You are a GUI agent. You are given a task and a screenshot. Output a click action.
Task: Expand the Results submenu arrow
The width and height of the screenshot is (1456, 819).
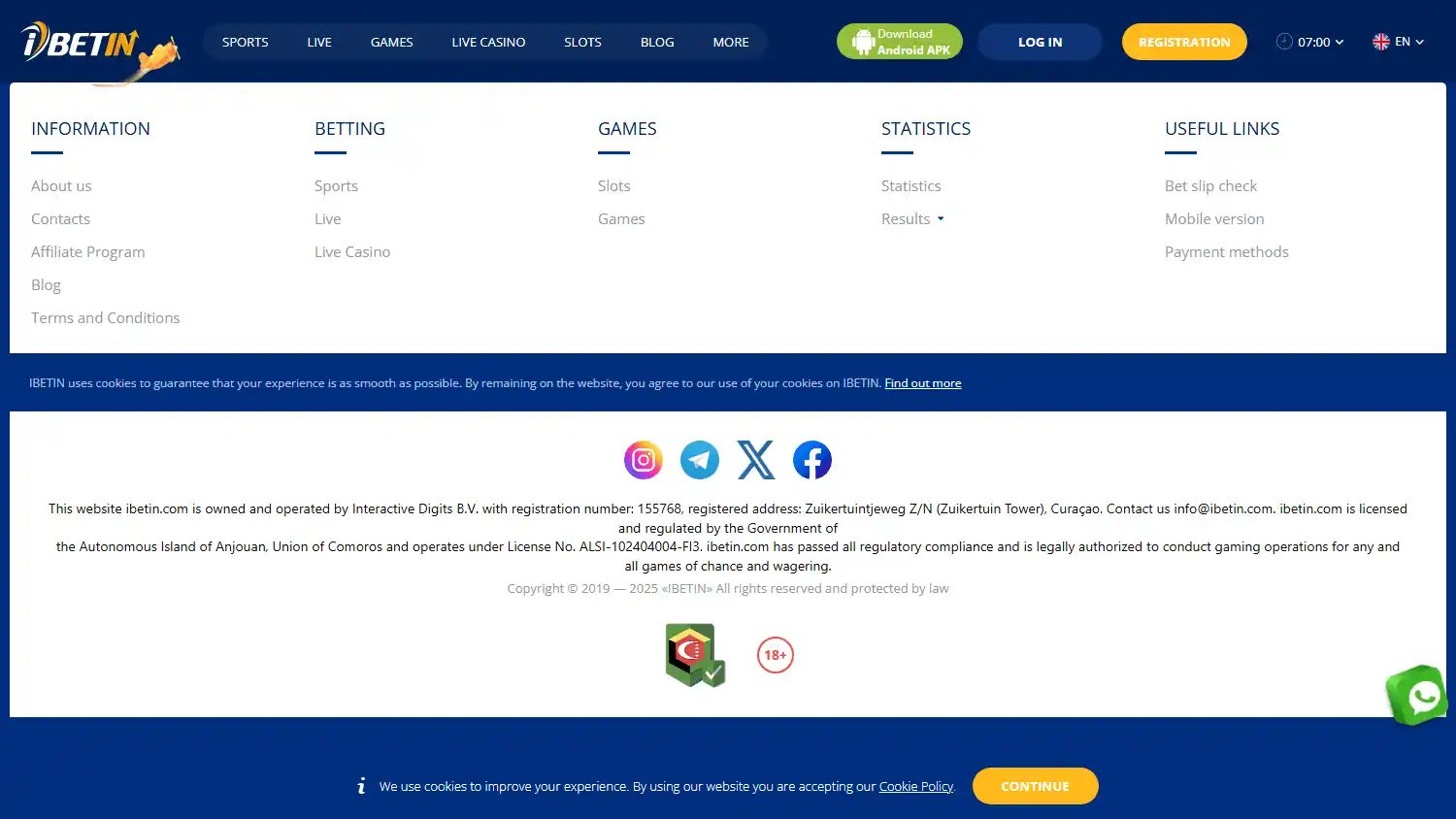tap(941, 219)
